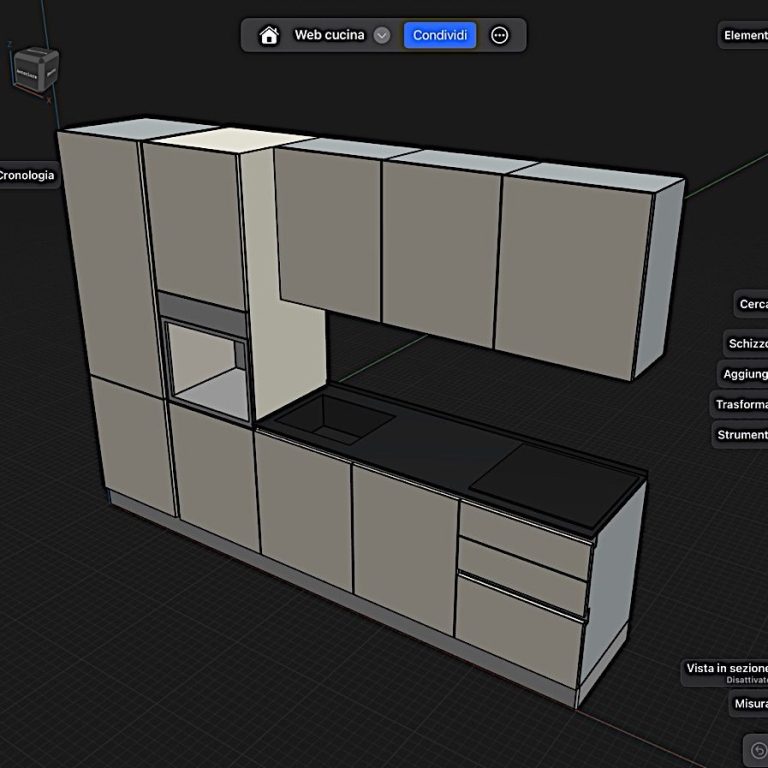
Task: Go to the Home screen icon
Action: pos(269,35)
